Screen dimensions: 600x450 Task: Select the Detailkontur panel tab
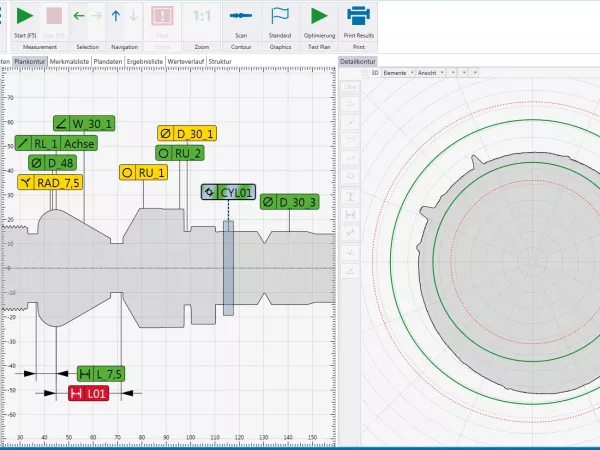coord(358,61)
